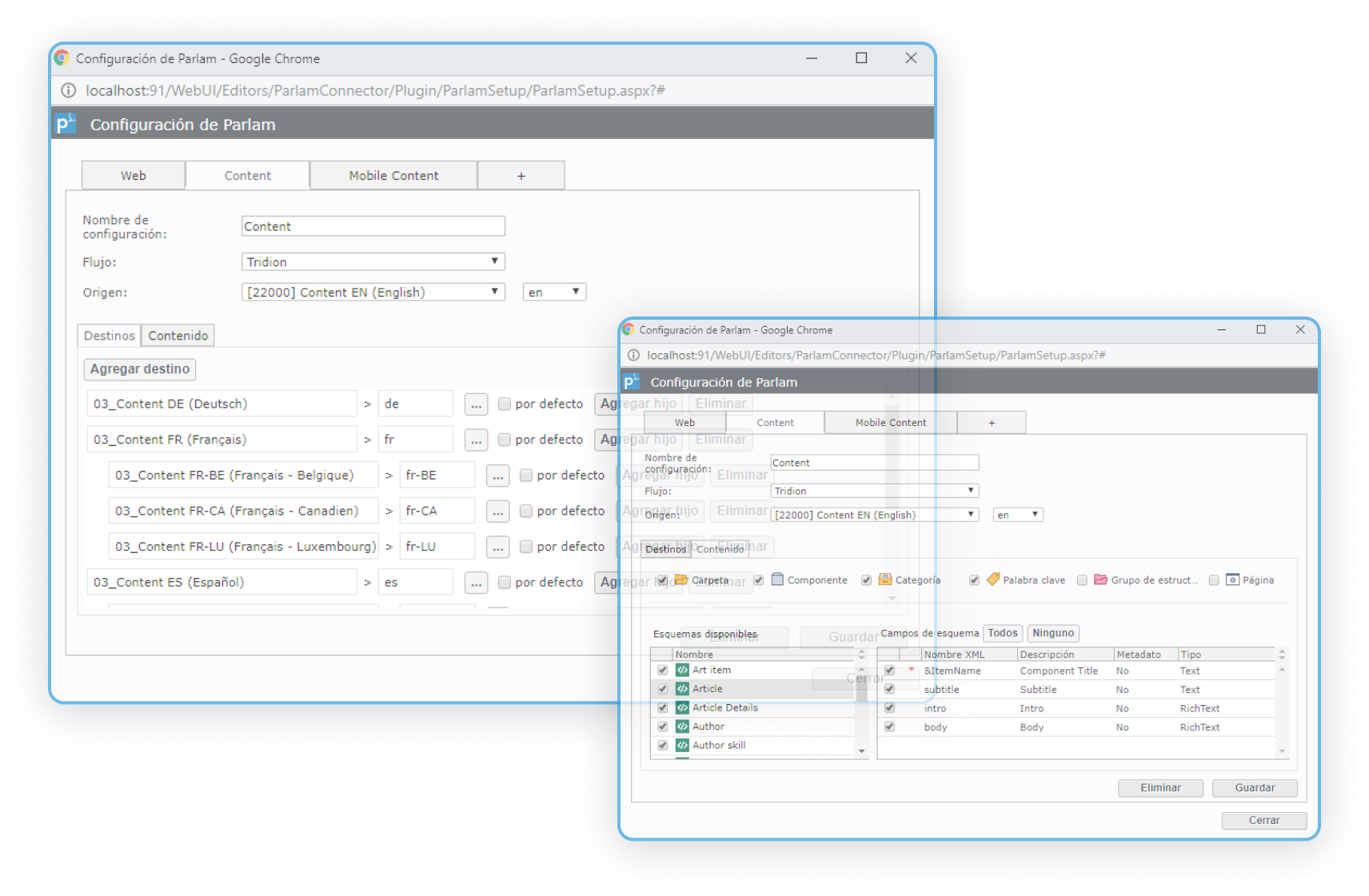Click schema list scrollbar down arrow

[x=861, y=751]
